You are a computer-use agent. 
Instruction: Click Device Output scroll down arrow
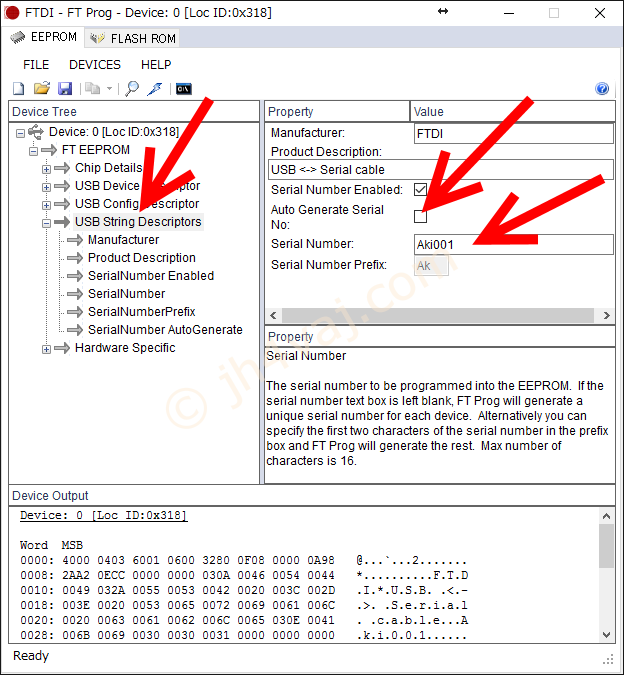tap(606, 635)
